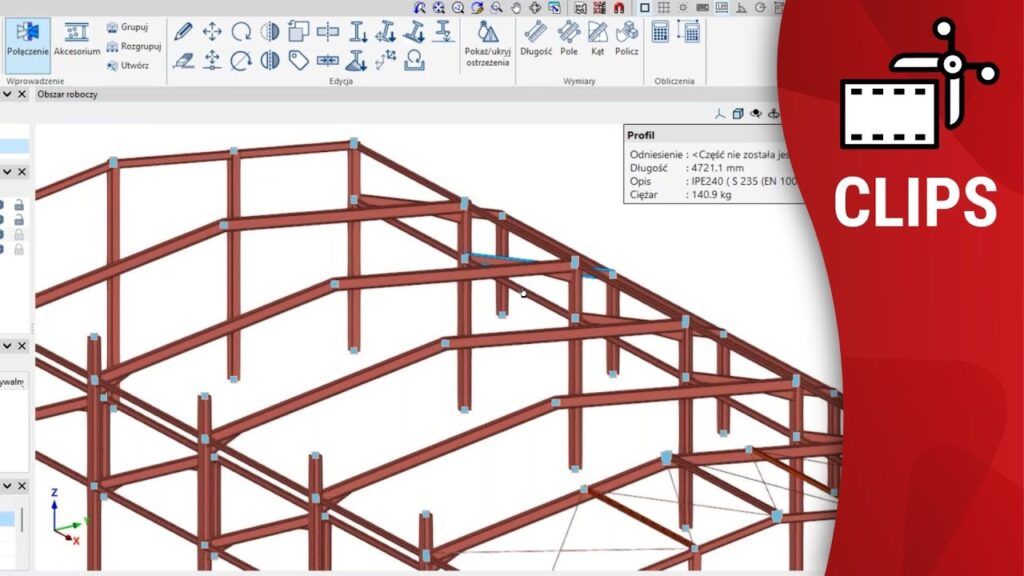Click the Pole area measurement tool
The height and width of the screenshot is (576, 1024).
(568, 38)
